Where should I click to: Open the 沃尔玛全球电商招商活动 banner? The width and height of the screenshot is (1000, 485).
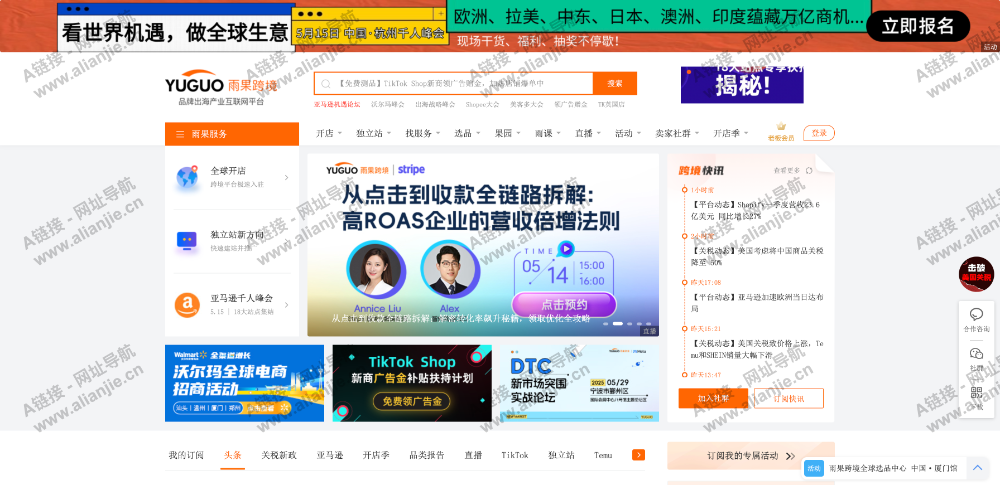point(244,384)
